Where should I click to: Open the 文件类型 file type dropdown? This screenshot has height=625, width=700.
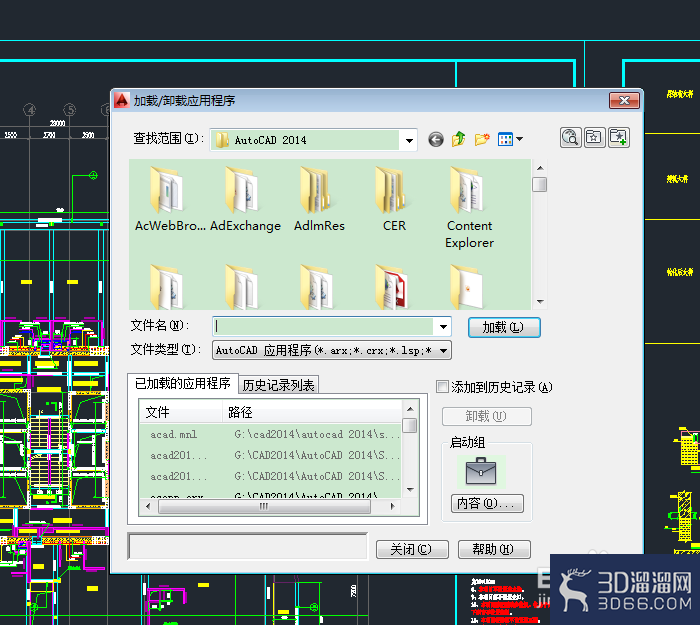pos(332,350)
